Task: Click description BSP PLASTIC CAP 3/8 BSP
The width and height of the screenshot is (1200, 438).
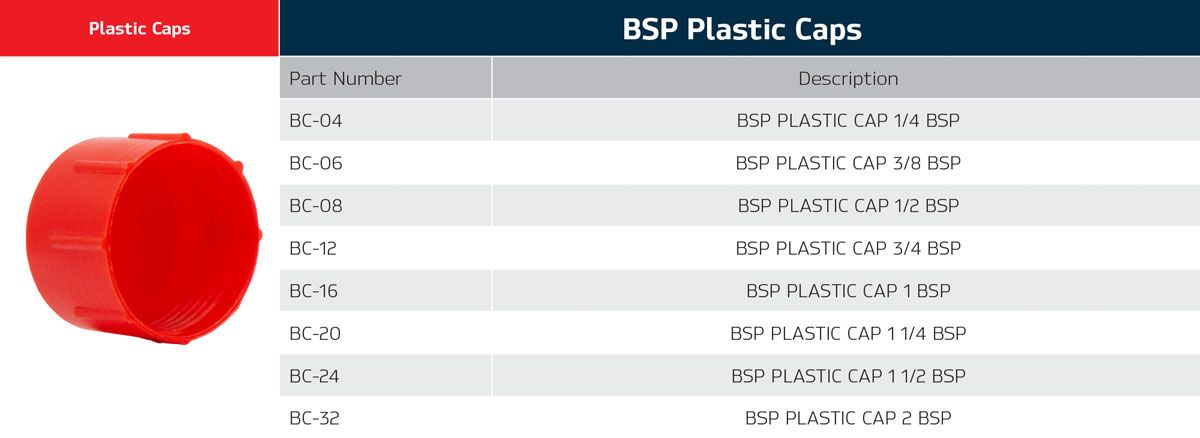Action: coord(848,163)
